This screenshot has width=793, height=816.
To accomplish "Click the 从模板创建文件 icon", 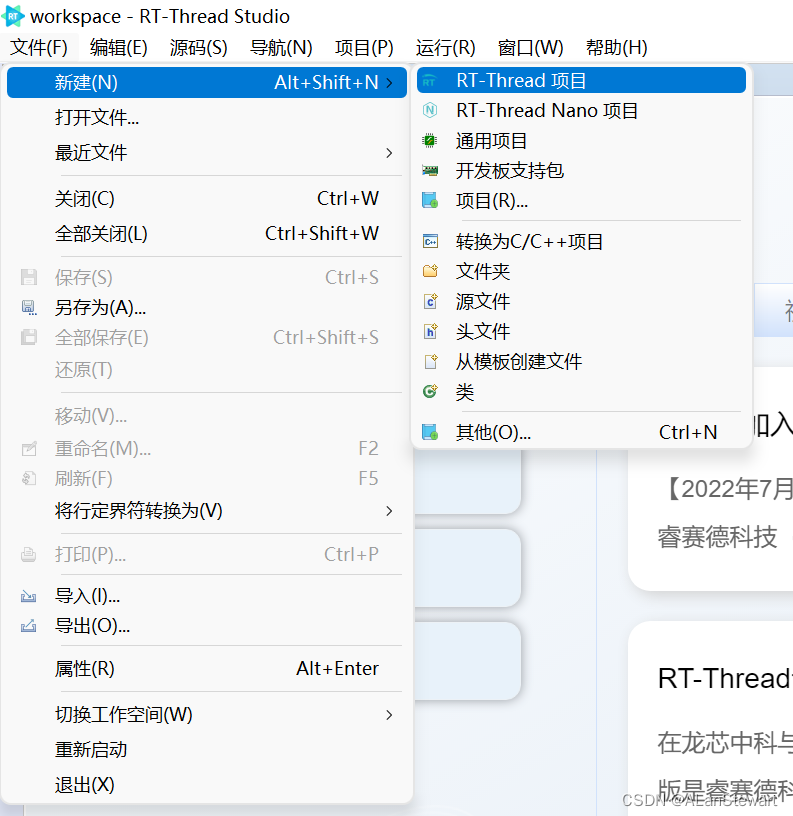I will (431, 361).
